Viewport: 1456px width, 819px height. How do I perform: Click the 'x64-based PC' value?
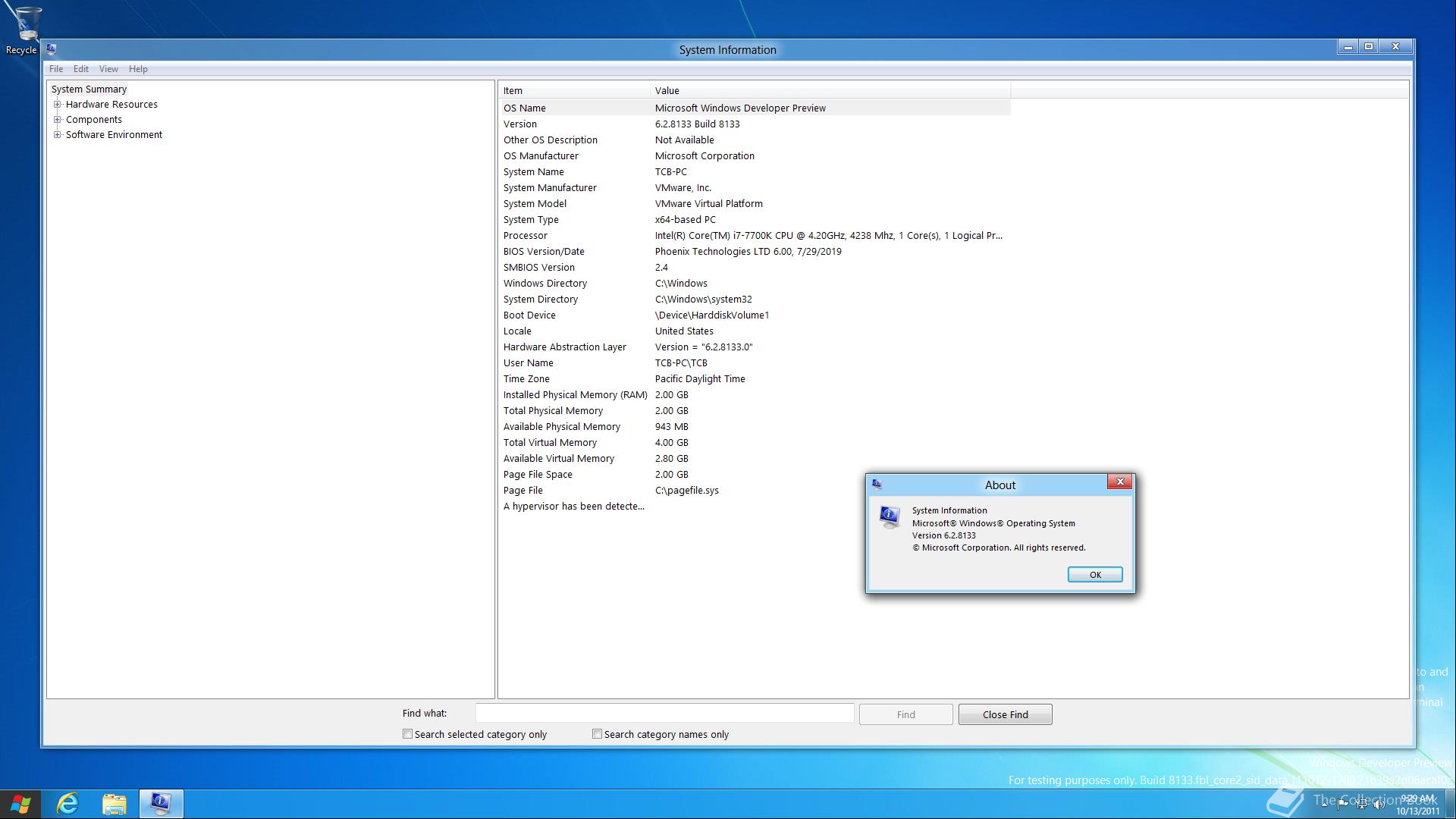click(x=685, y=220)
